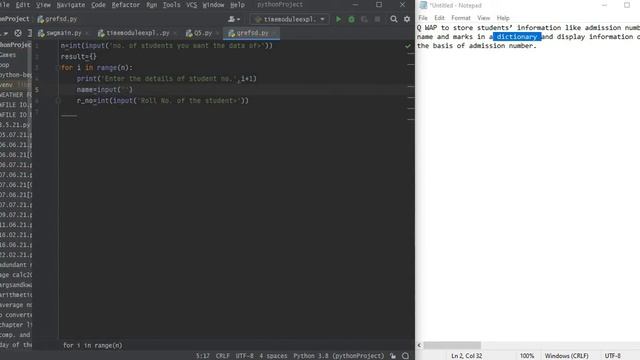
Task: Open the Help menu in PyCharm
Action: click(237, 5)
